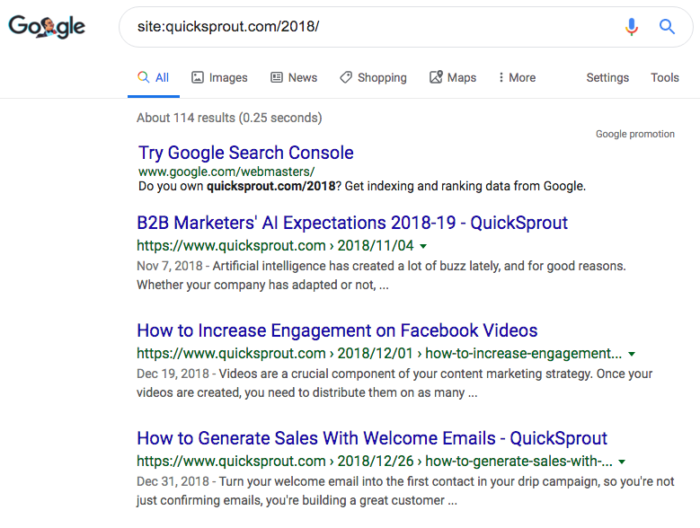Open the More menu label
This screenshot has width=700, height=528.
point(522,78)
